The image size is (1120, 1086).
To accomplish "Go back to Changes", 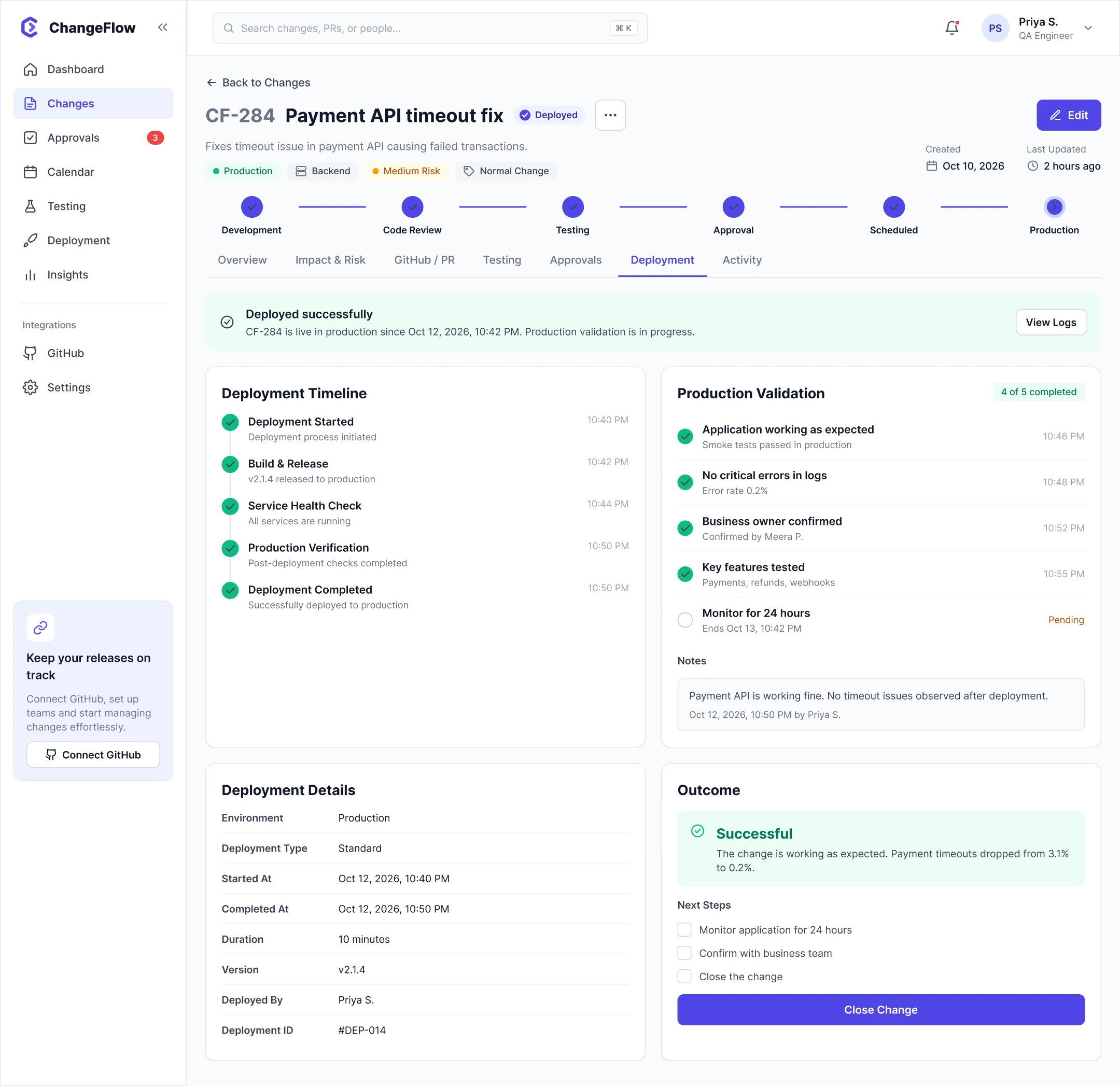I will (258, 82).
